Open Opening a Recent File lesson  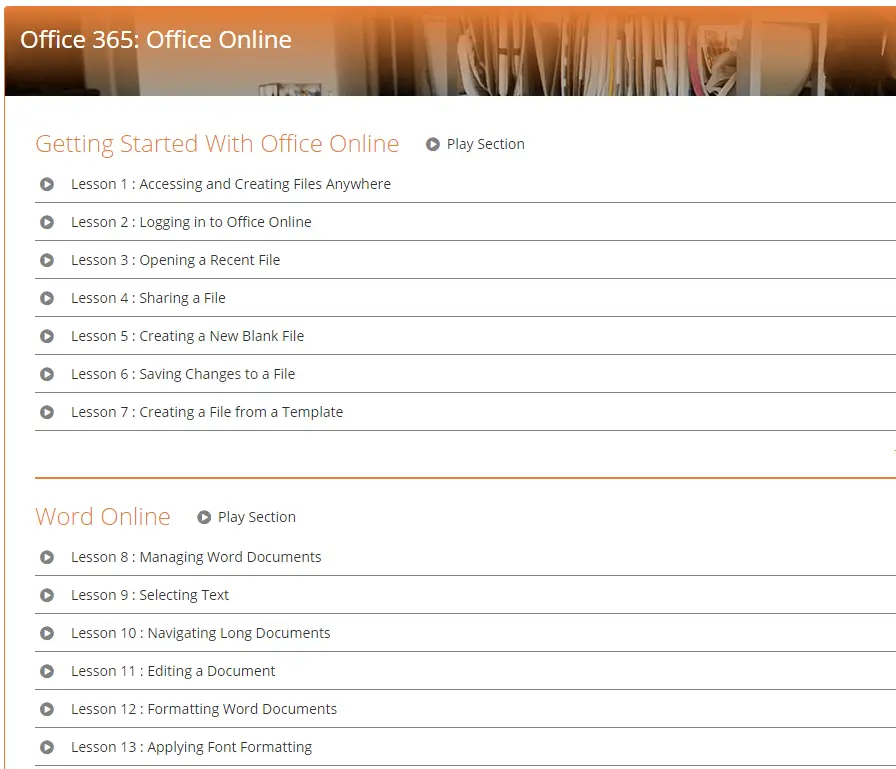click(x=175, y=260)
